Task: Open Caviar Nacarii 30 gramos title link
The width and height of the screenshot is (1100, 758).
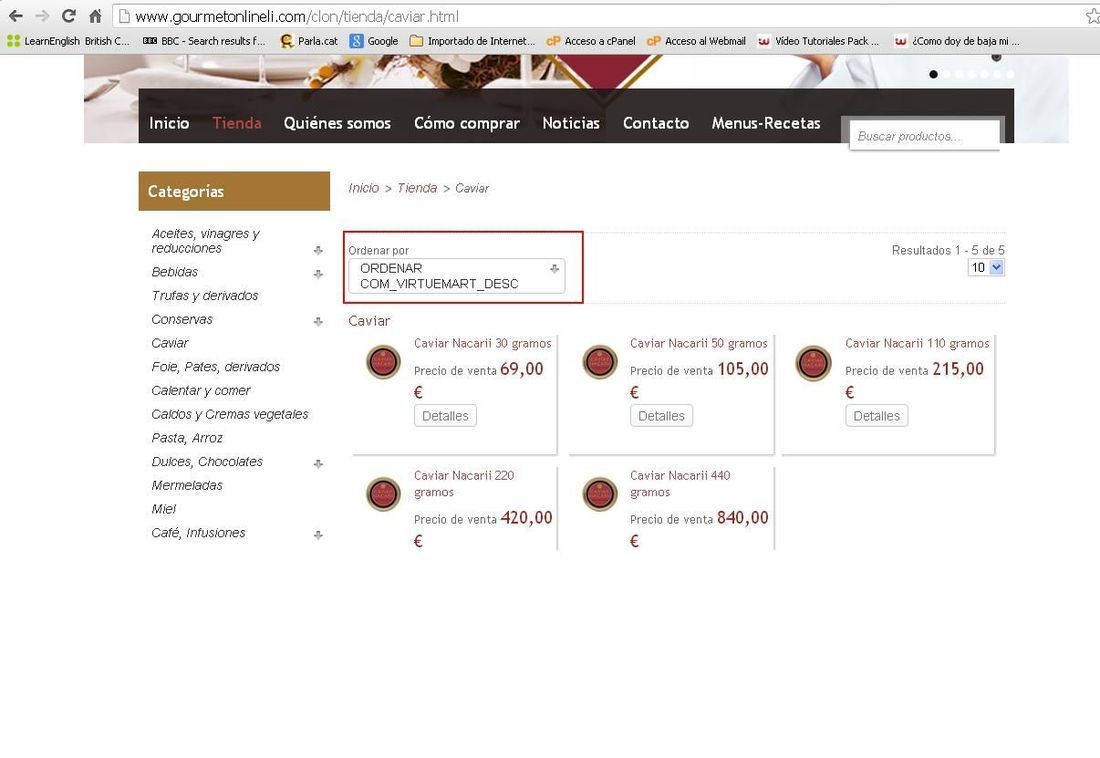Action: [483, 343]
